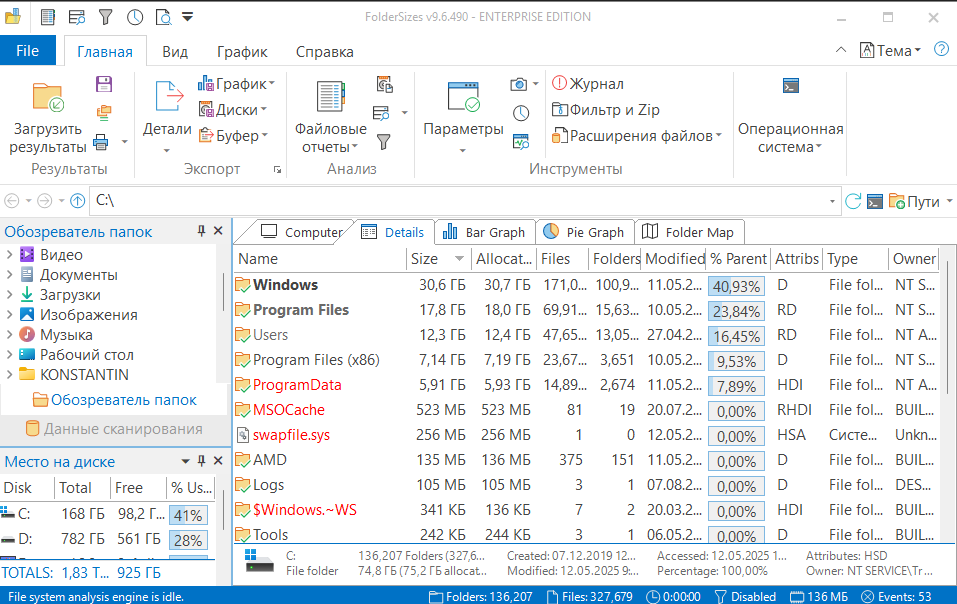
Task: Click Обозреватель папок panel button
Action: pyautogui.click(x=115, y=400)
